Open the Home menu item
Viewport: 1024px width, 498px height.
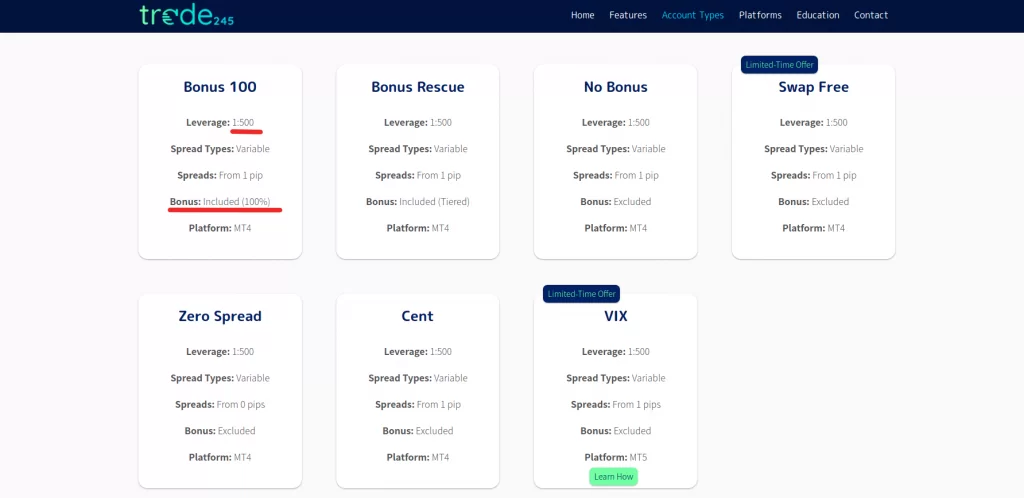pyautogui.click(x=583, y=15)
